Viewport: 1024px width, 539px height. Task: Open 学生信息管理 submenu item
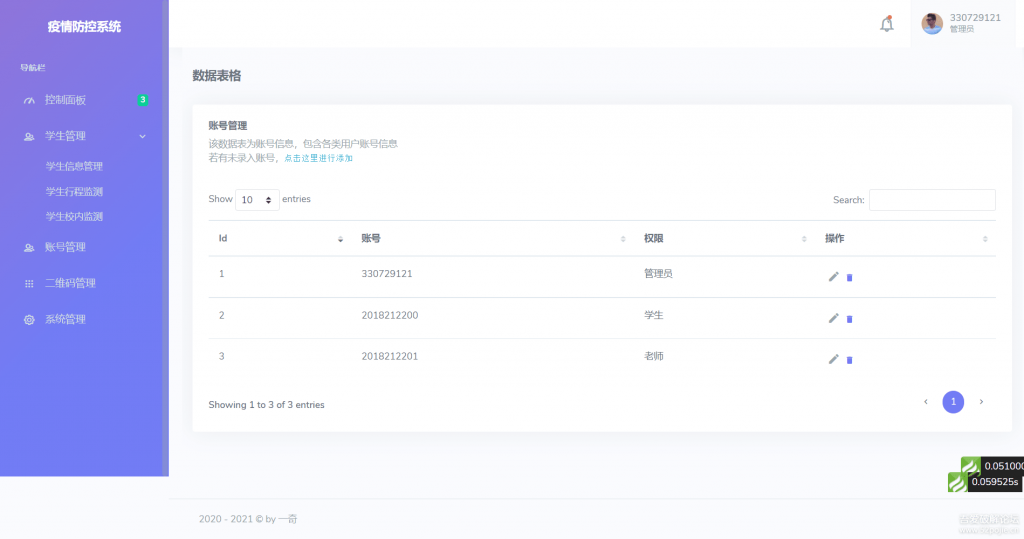tap(74, 166)
